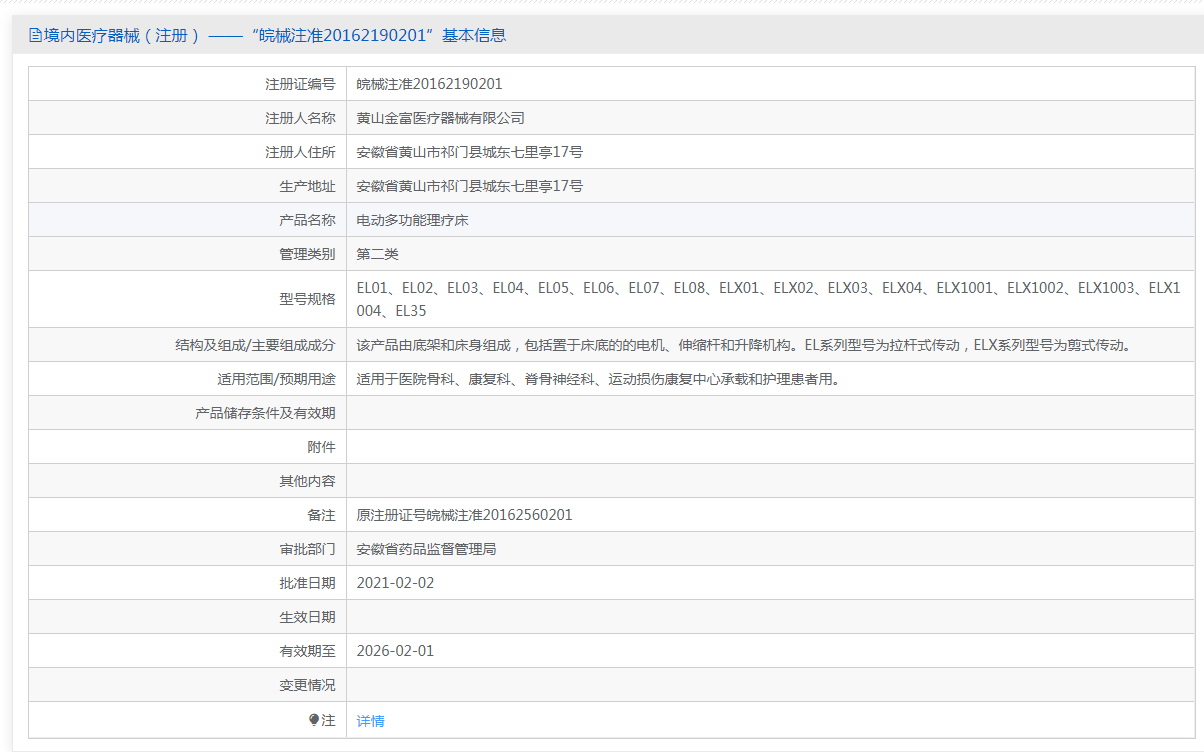
Task: Click the approval date 2021-02-02
Action: [x=395, y=583]
